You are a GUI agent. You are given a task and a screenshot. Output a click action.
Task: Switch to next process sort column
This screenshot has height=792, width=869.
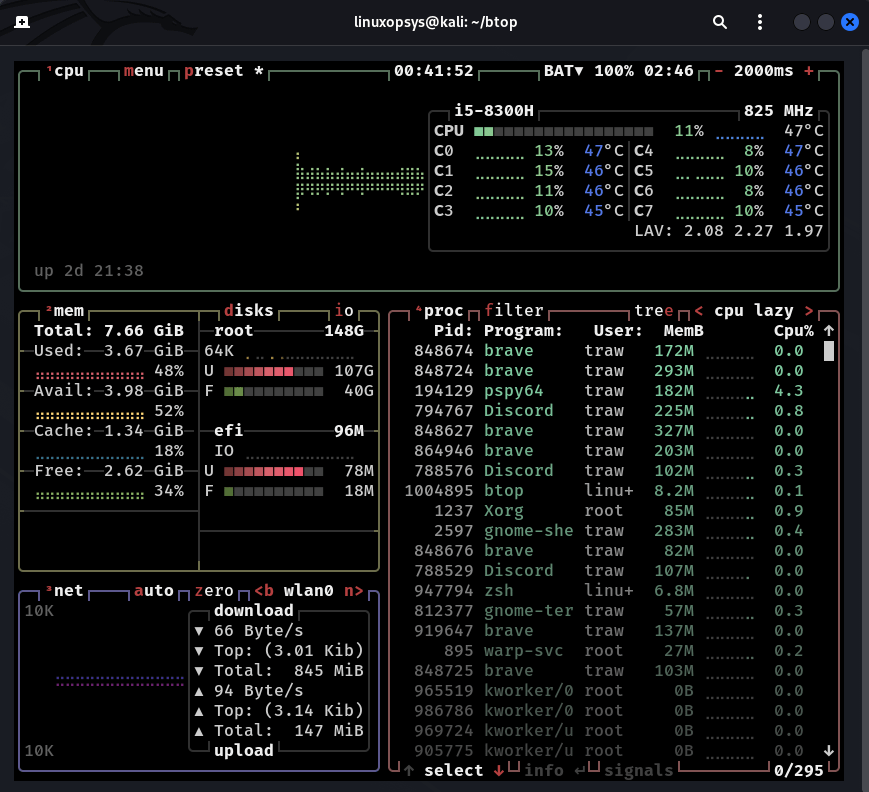point(808,311)
